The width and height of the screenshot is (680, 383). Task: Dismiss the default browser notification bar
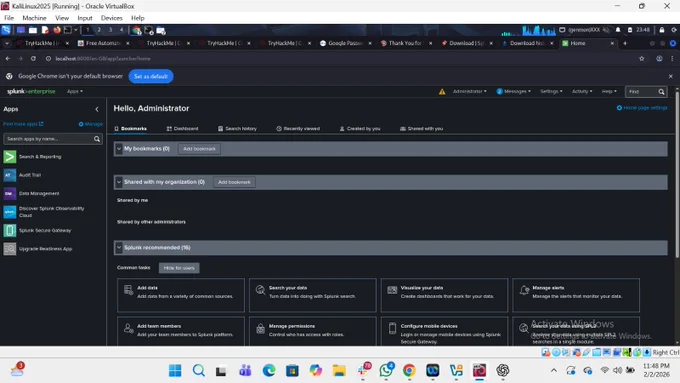click(670, 76)
